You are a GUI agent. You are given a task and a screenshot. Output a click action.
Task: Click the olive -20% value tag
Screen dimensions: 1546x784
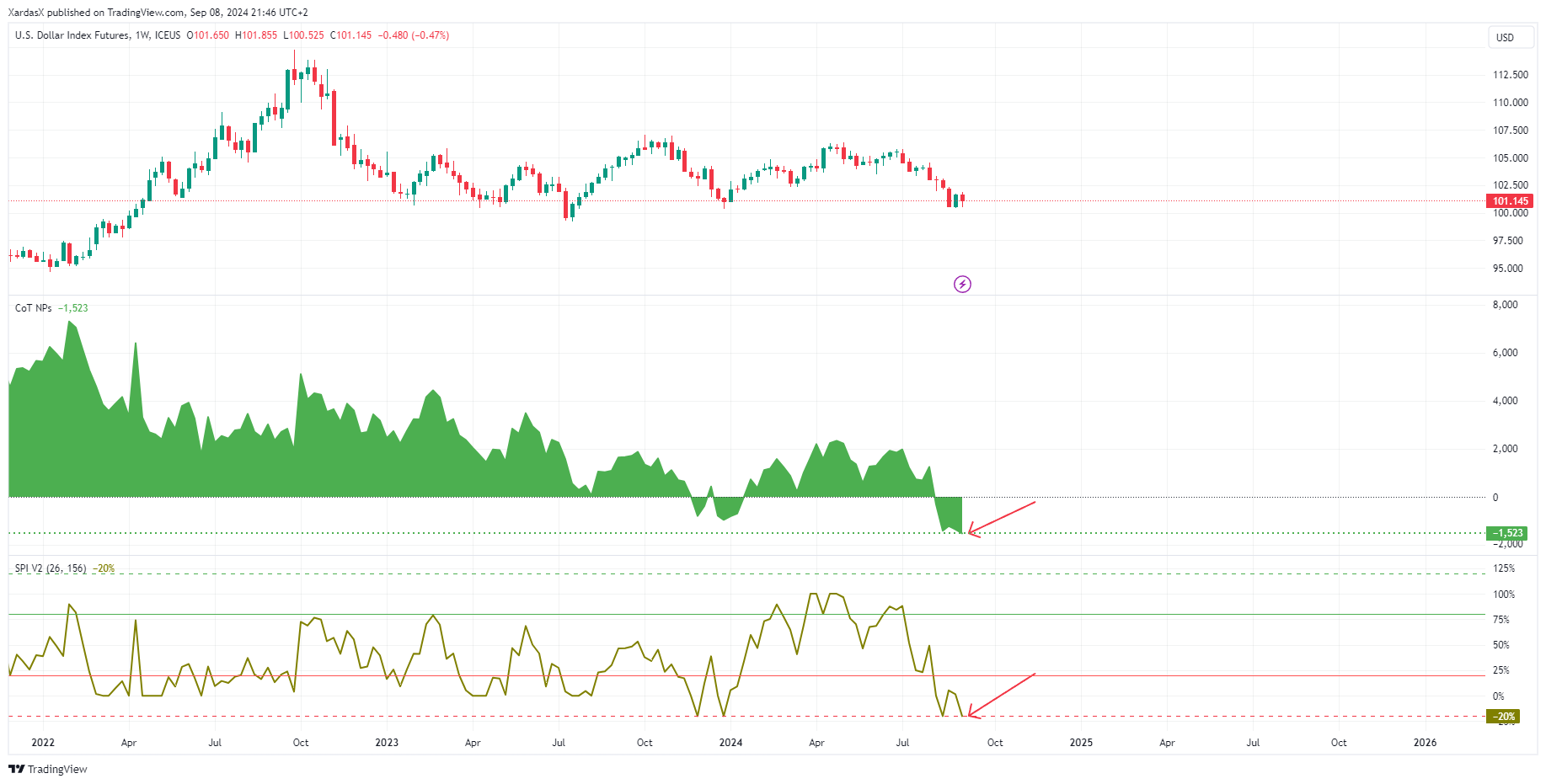1504,717
